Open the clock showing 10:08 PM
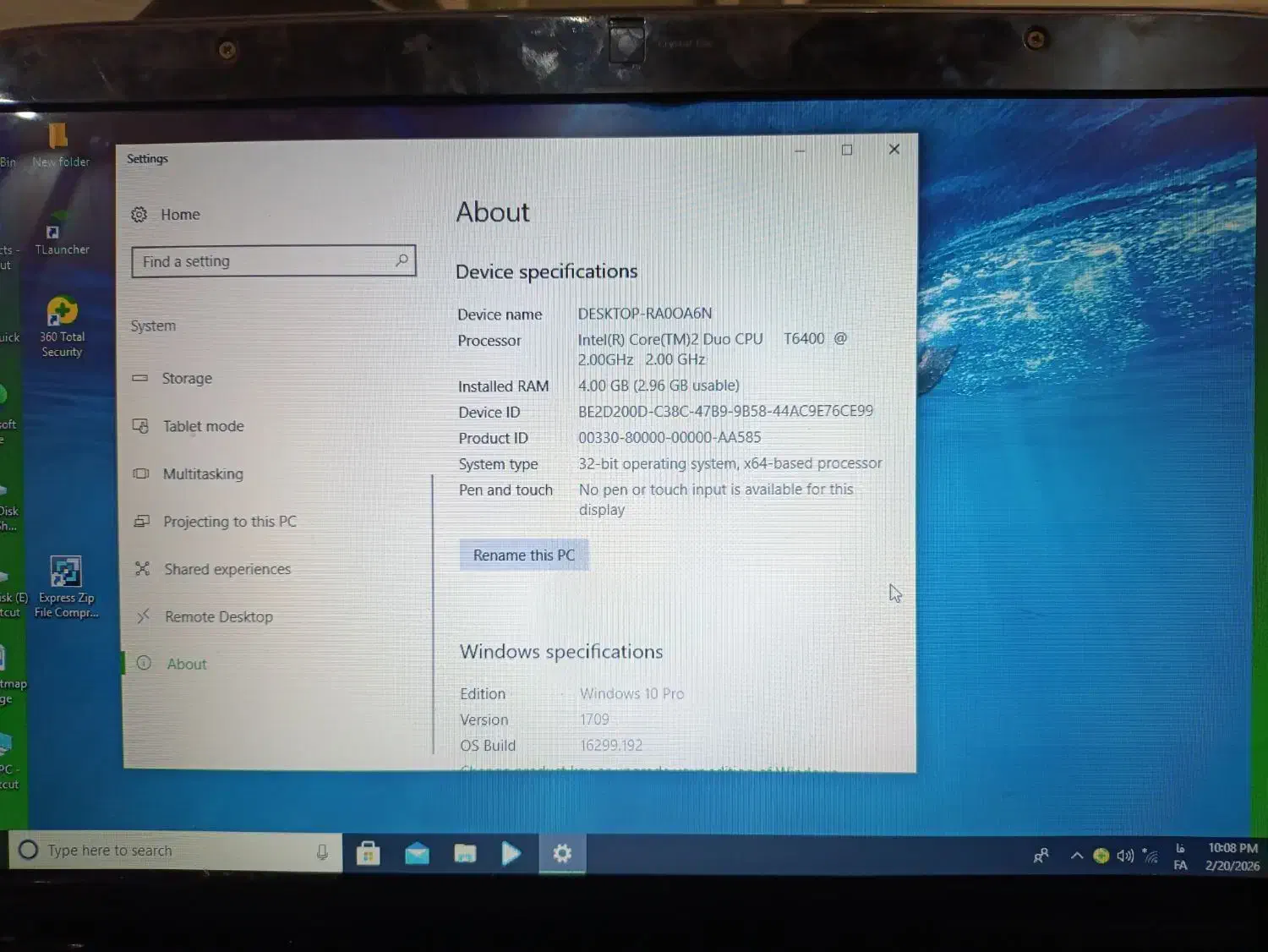 (x=1232, y=856)
